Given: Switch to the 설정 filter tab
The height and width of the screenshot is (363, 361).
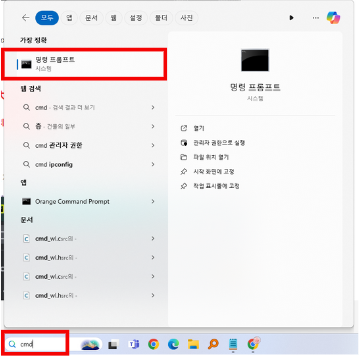Looking at the screenshot, I should (x=135, y=18).
